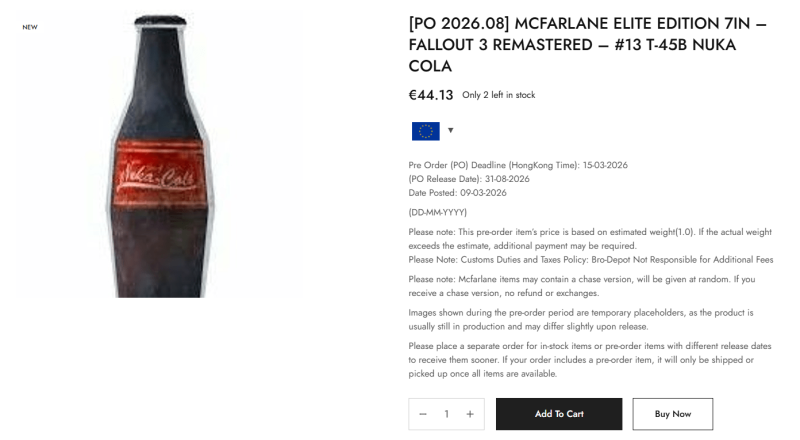Viewport: 800px width, 440px height.
Task: Click the Mcfarlane chase version note
Action: click(x=581, y=286)
